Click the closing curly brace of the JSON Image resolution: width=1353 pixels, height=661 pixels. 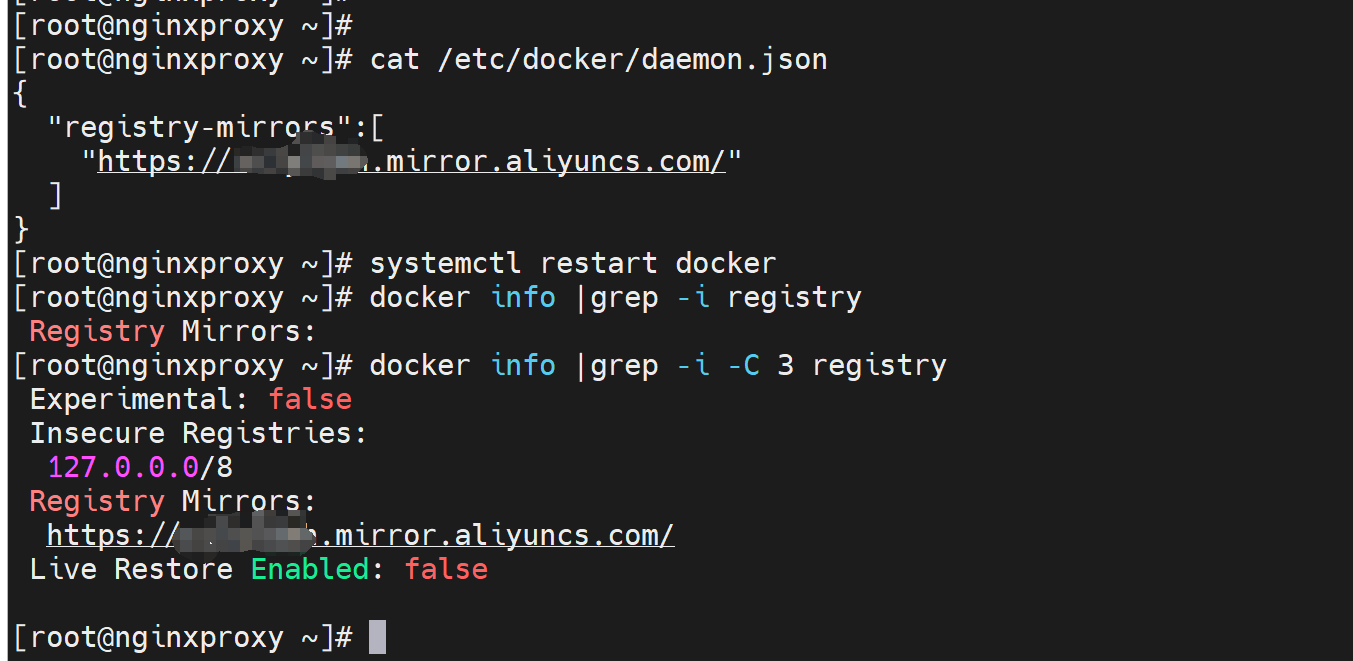[x=22, y=229]
